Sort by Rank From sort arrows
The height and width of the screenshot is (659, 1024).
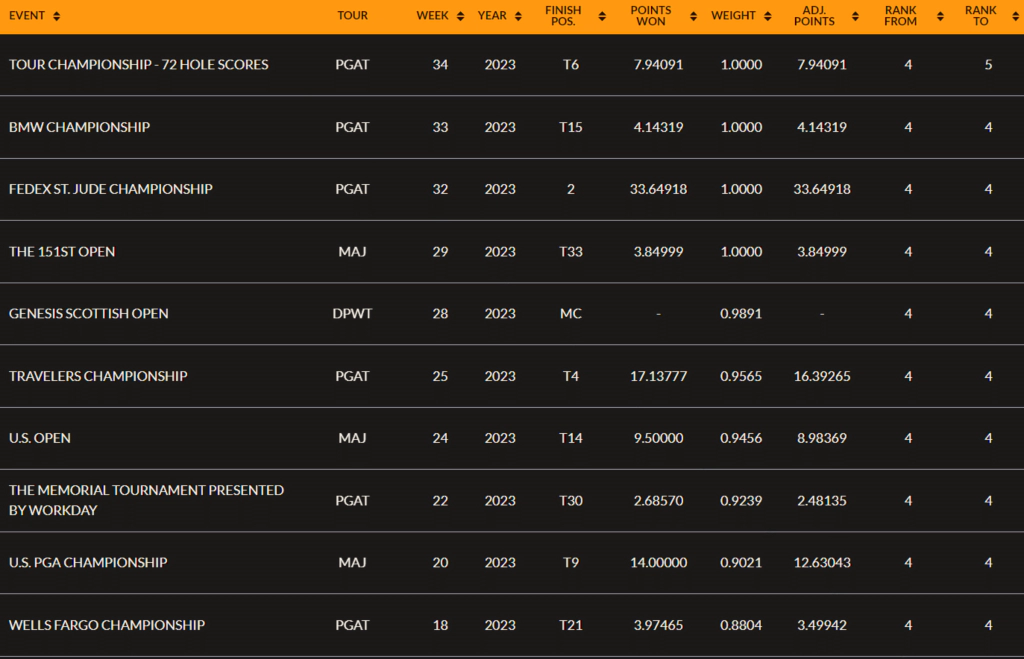940,16
